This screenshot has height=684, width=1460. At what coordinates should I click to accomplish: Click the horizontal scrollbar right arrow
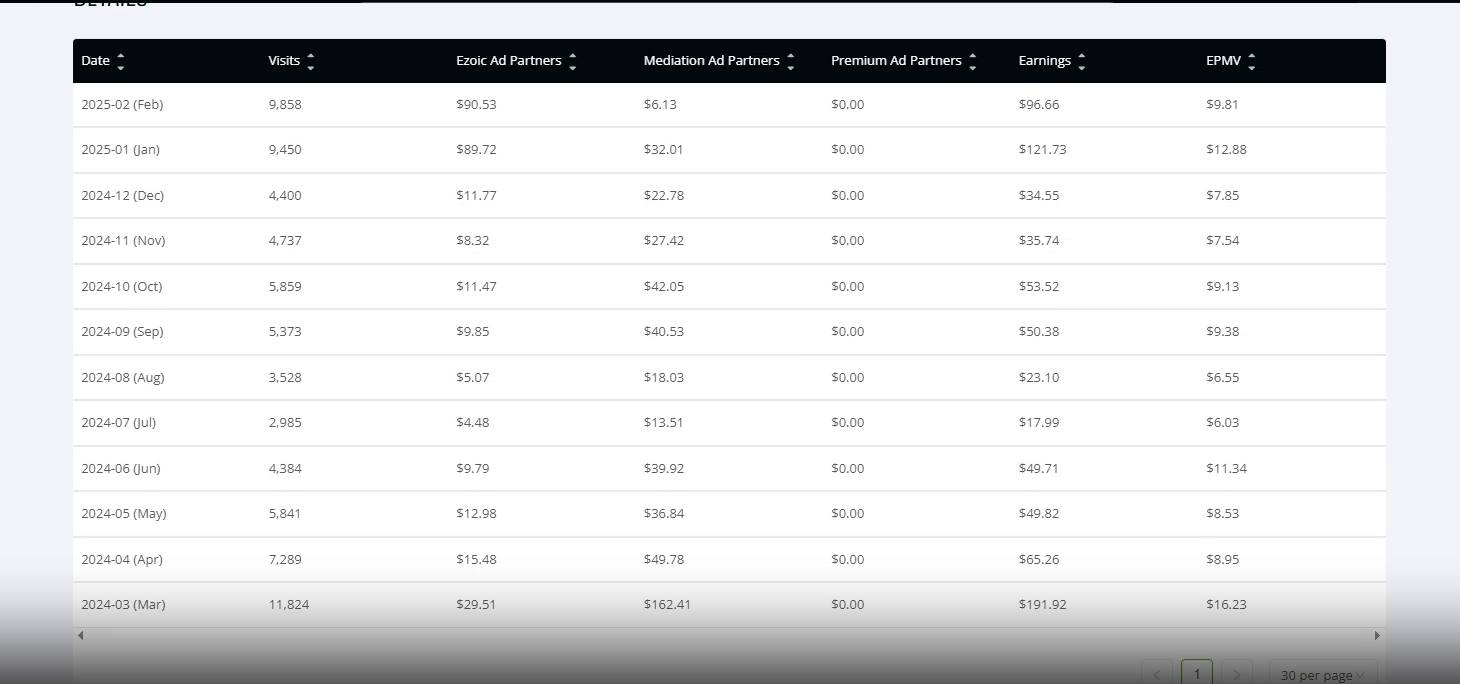pyautogui.click(x=1377, y=635)
